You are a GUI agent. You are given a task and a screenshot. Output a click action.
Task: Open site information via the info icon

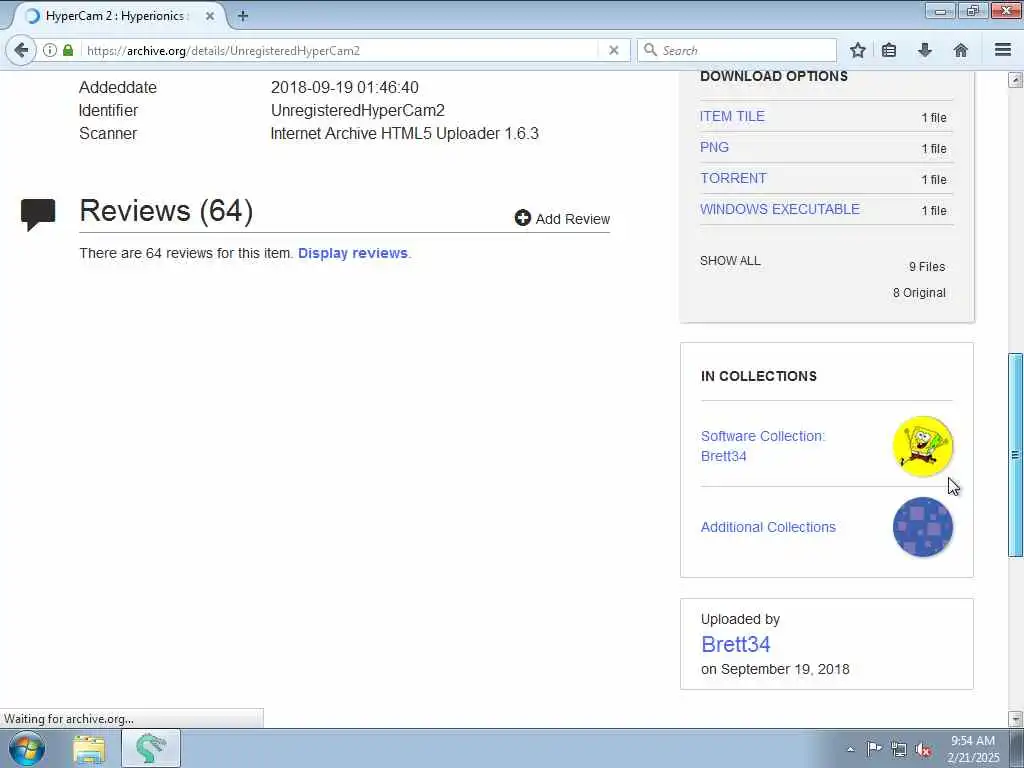pyautogui.click(x=50, y=50)
